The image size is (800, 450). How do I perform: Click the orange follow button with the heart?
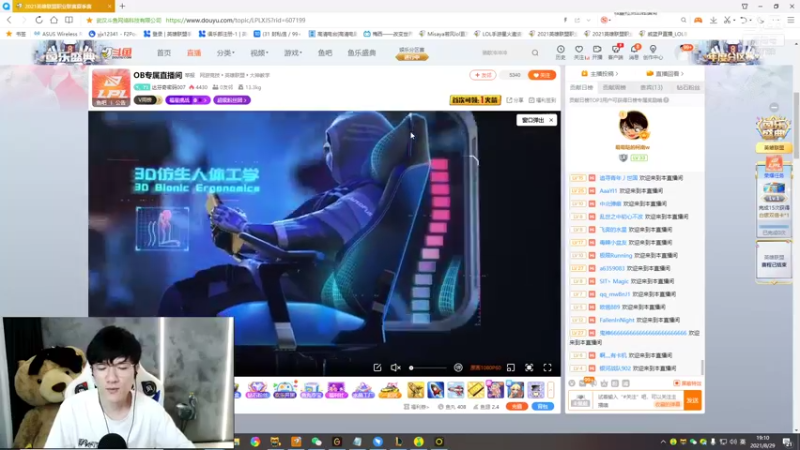542,75
